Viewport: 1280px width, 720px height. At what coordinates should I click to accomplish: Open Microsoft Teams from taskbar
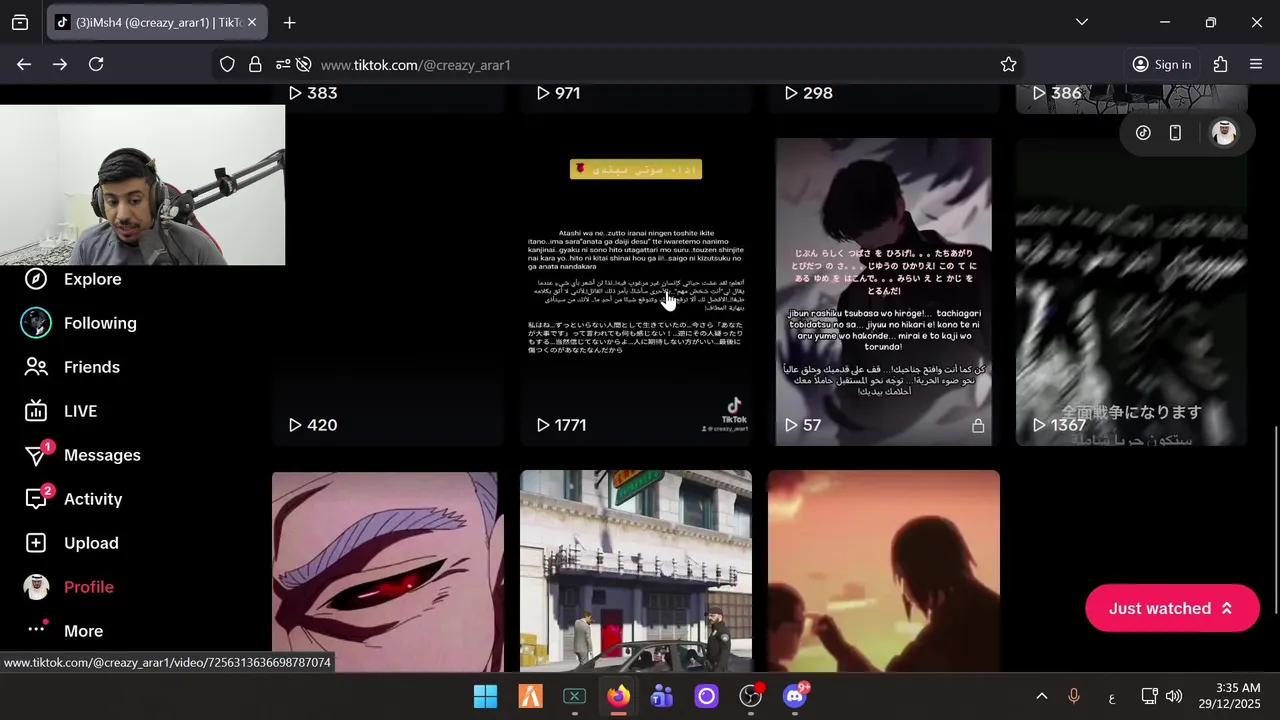[x=662, y=696]
